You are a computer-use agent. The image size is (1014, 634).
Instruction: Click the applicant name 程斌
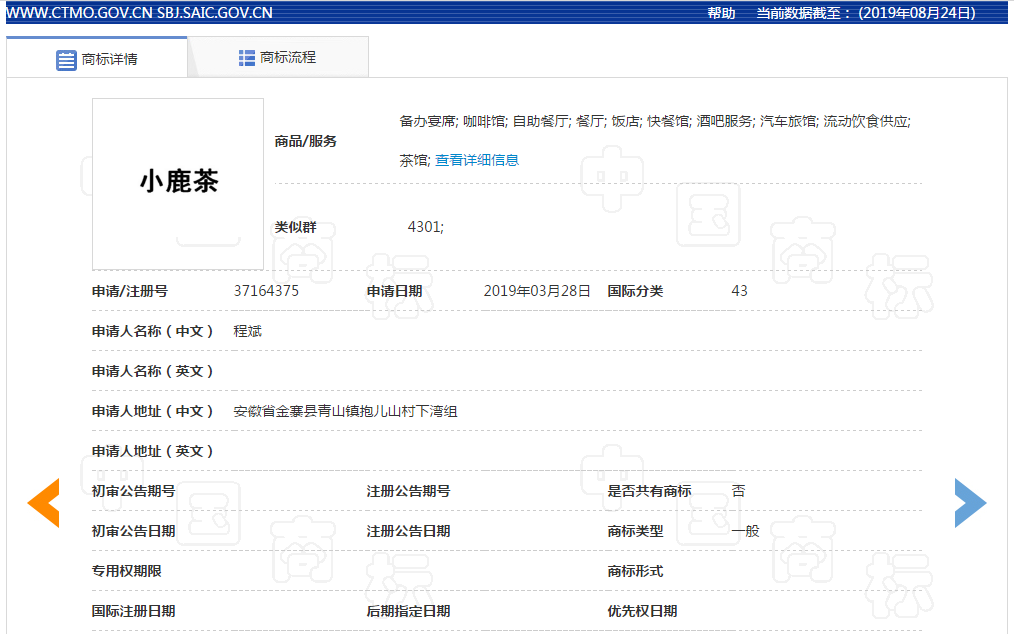click(x=247, y=331)
